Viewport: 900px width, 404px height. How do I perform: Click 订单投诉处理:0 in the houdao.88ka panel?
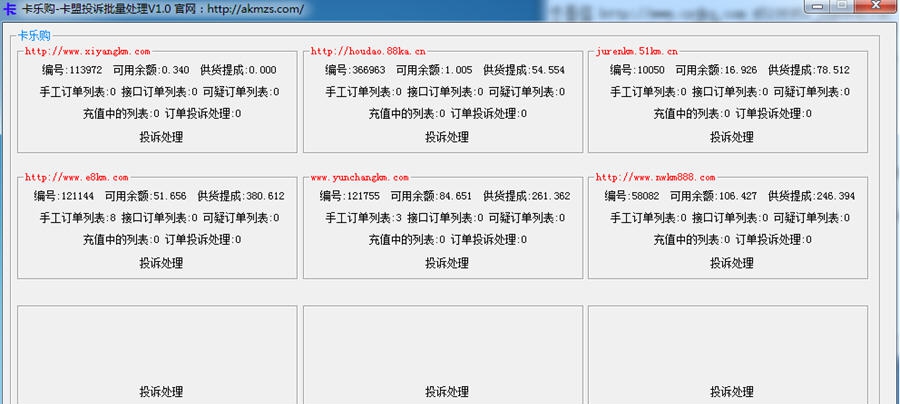[x=488, y=114]
